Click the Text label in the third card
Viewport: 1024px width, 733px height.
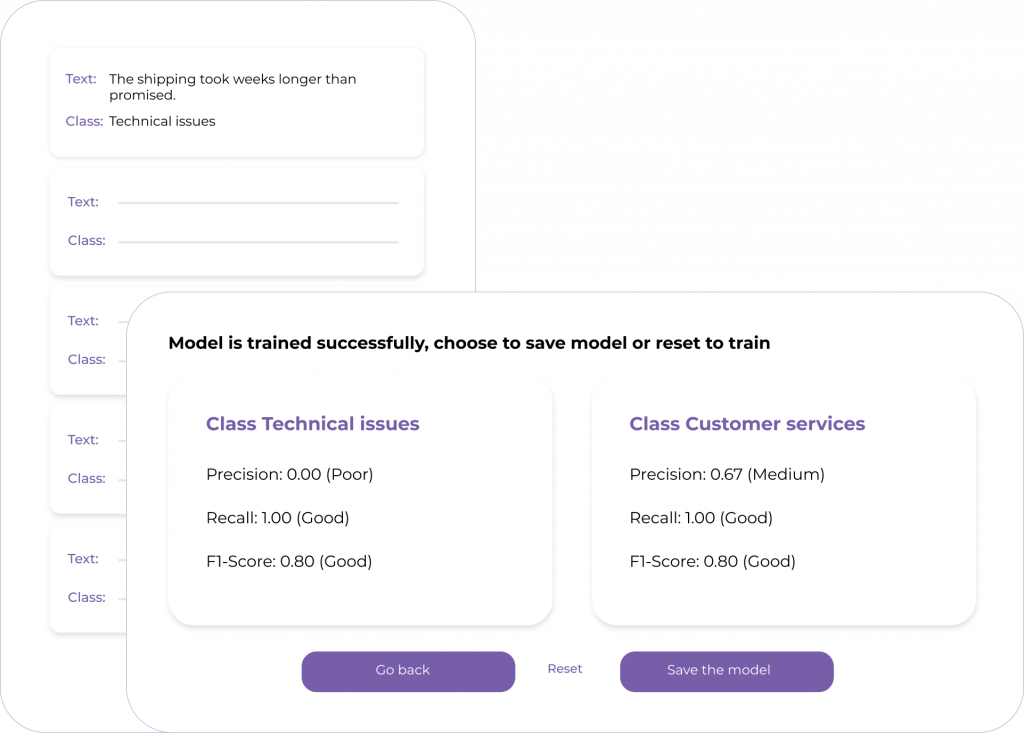[83, 321]
